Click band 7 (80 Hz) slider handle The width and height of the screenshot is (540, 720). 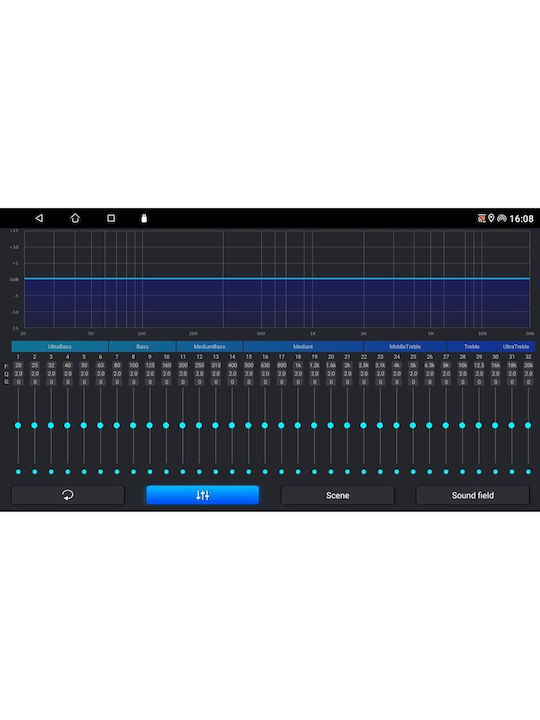click(117, 425)
